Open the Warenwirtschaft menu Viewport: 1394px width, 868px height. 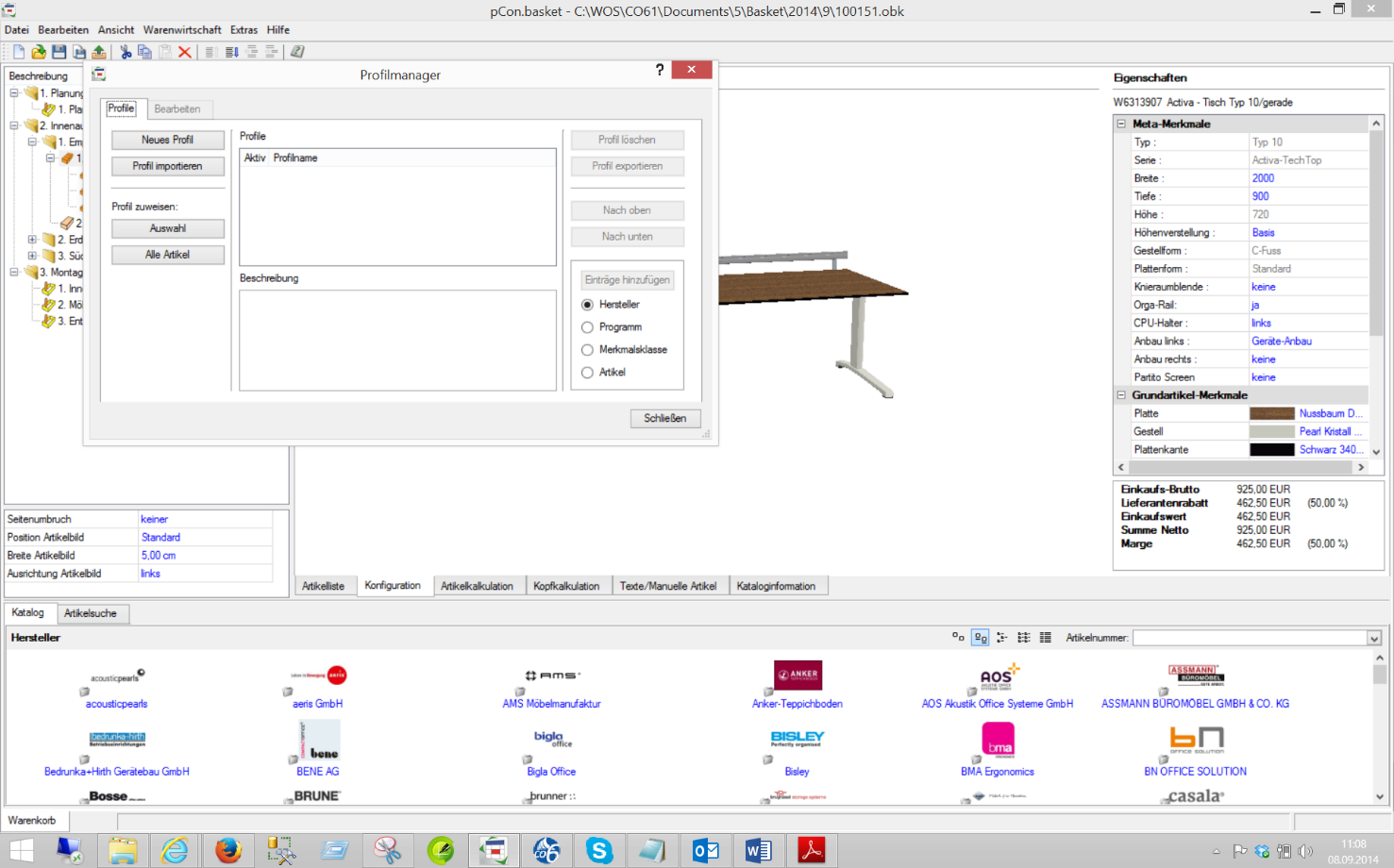coord(182,30)
